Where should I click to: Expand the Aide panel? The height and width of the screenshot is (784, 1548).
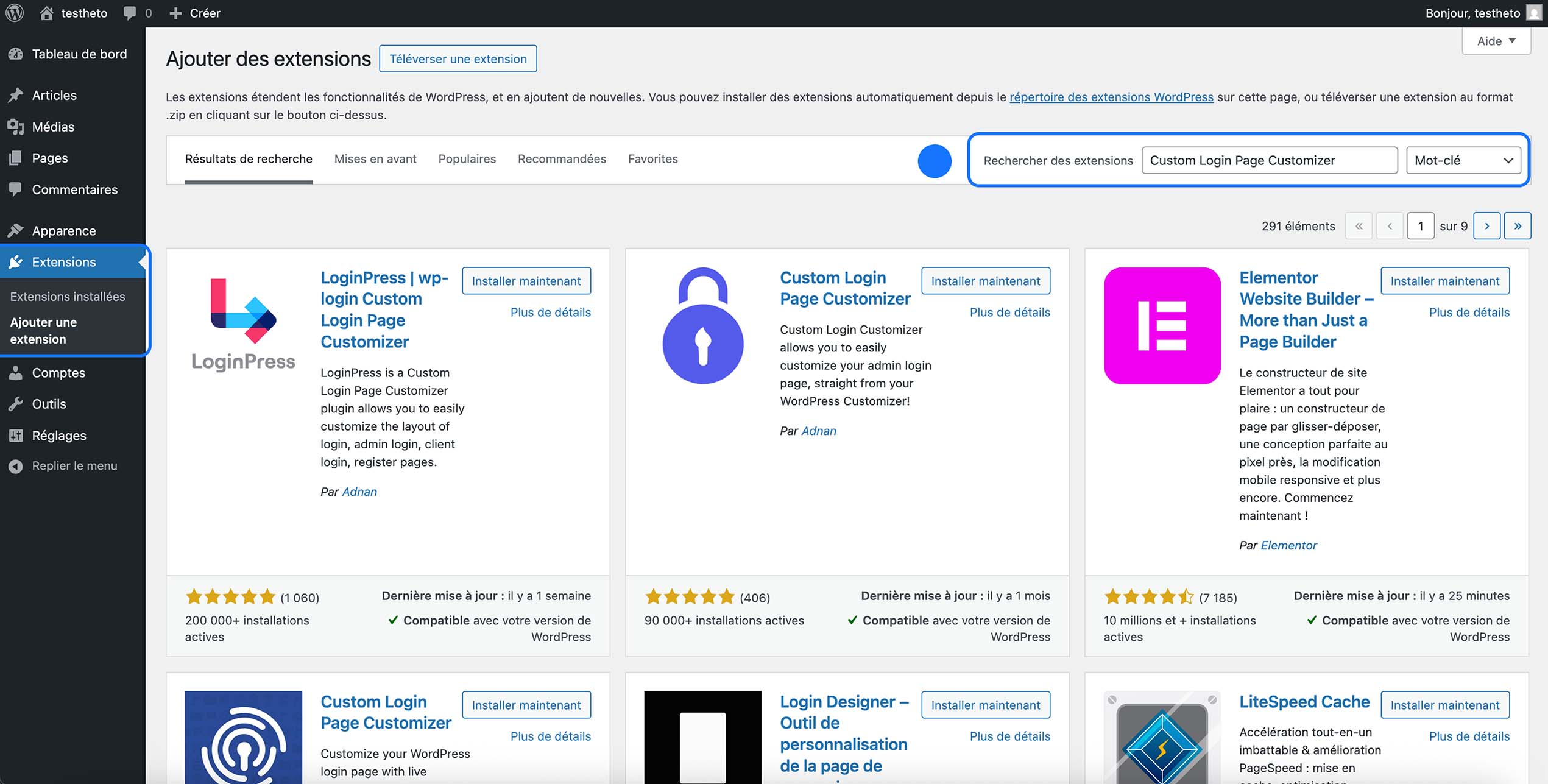[1496, 40]
